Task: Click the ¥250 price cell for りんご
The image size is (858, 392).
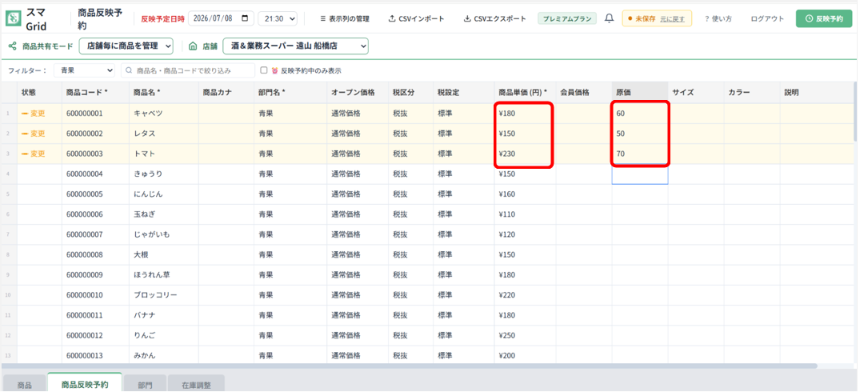Action: [525, 336]
